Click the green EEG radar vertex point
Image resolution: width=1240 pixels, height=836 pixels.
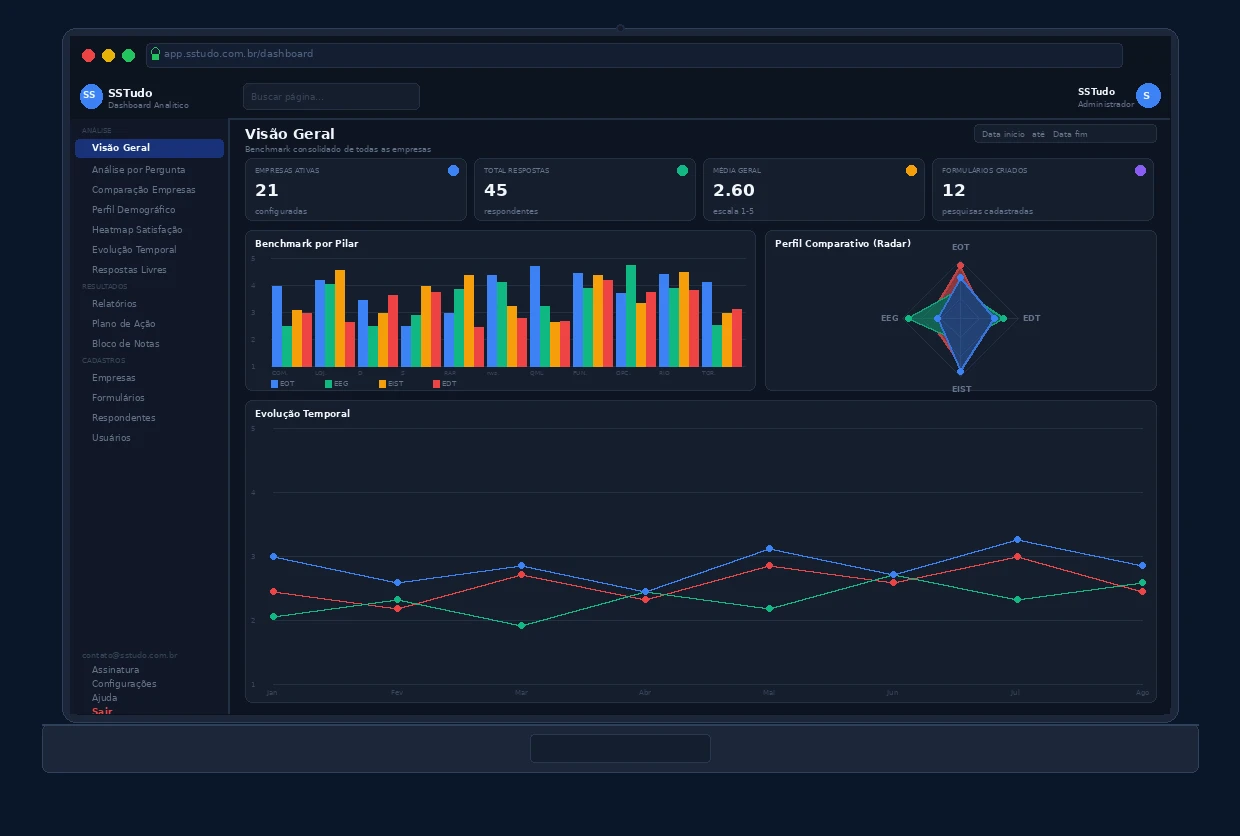[x=908, y=319]
